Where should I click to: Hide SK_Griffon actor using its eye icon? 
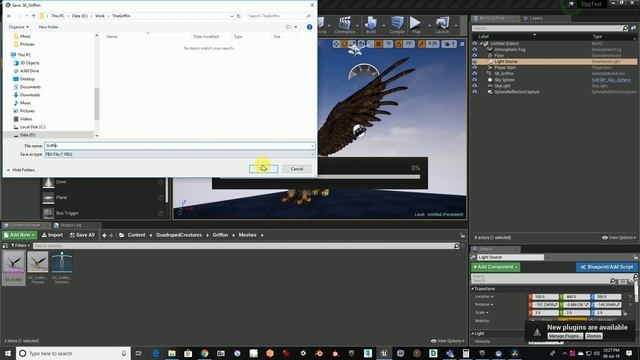coord(474,74)
